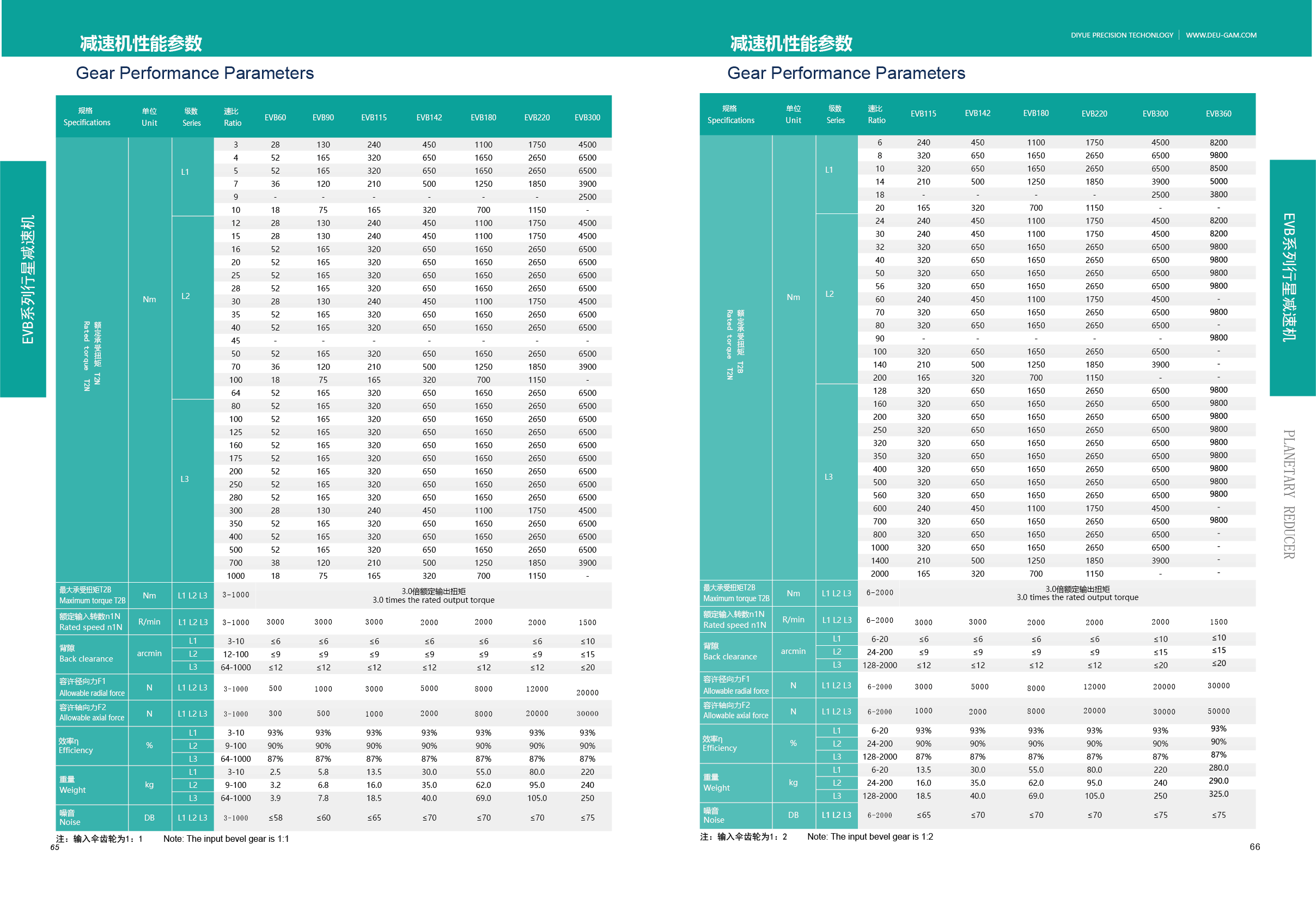Select the EVB360 column header

point(1218,114)
